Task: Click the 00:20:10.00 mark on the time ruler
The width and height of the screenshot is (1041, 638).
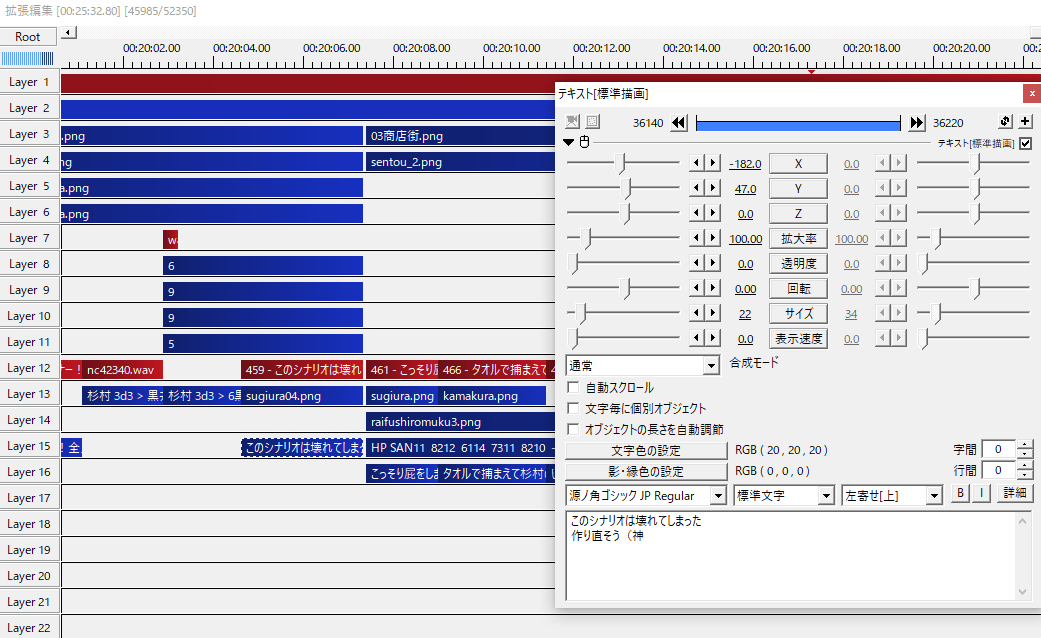Action: [511, 48]
